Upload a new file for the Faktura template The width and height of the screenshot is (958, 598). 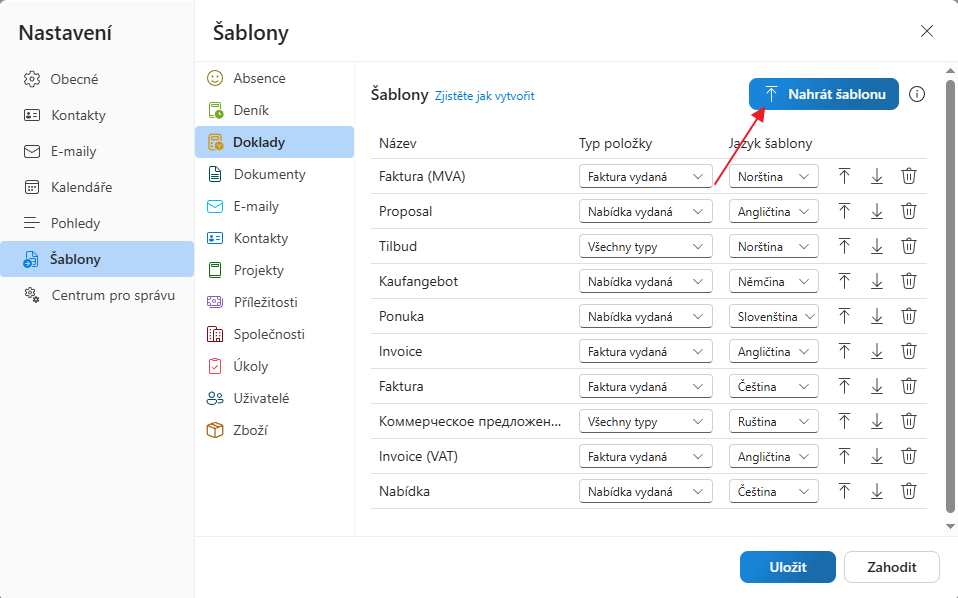point(845,386)
